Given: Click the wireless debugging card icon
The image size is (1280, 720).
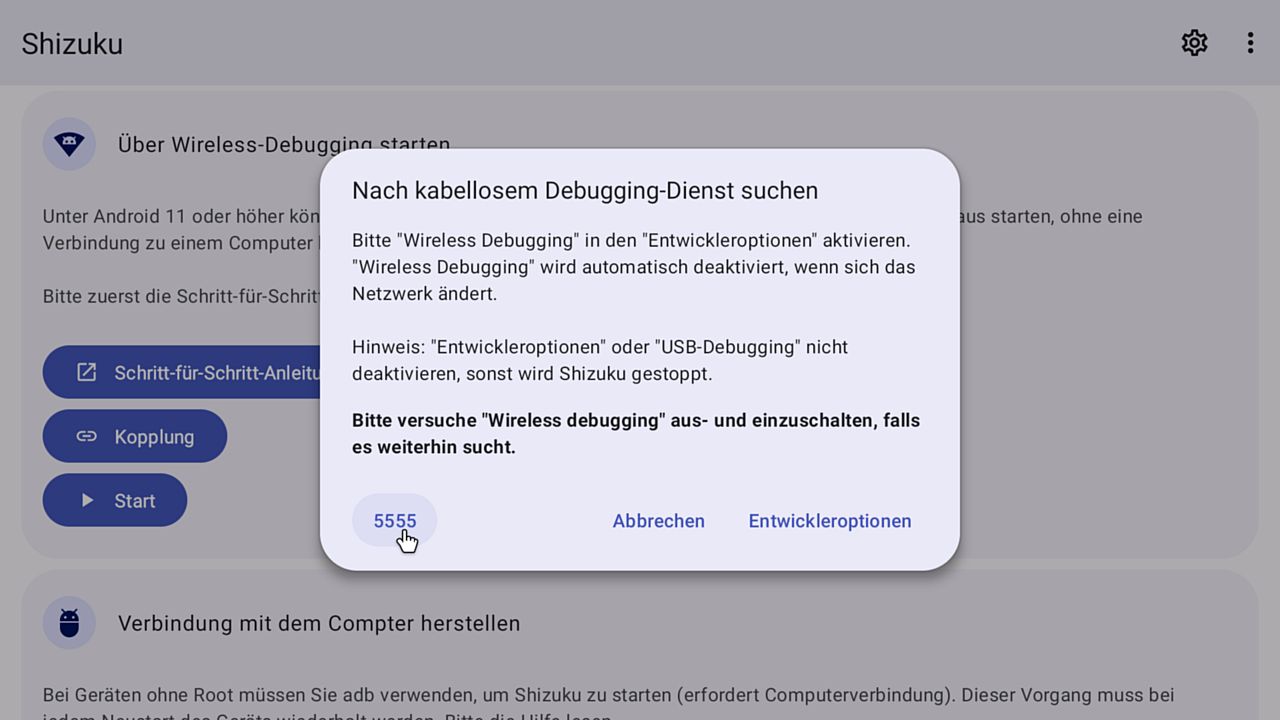Looking at the screenshot, I should pyautogui.click(x=69, y=144).
